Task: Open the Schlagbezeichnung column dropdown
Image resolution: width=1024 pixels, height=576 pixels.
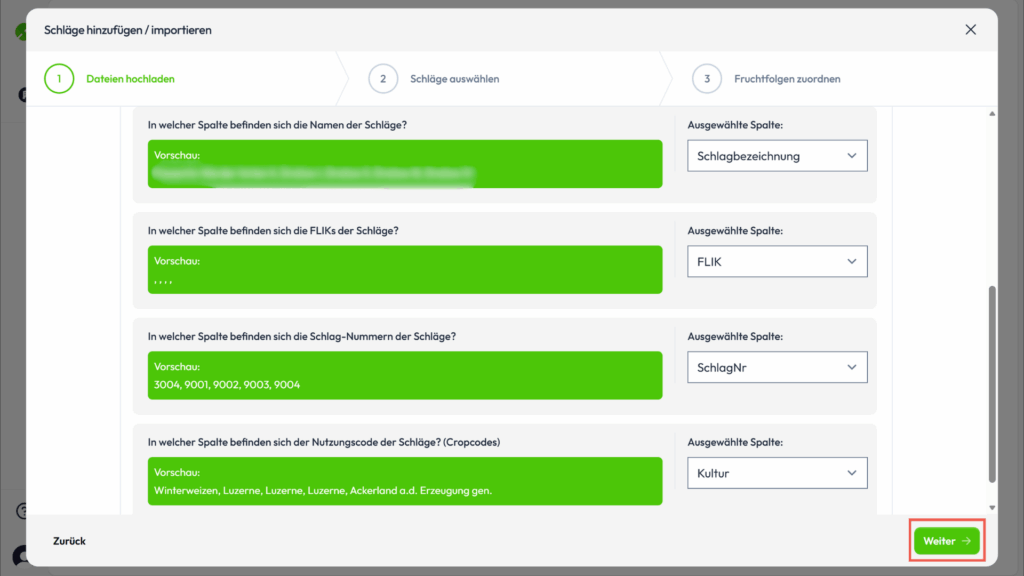Action: (x=776, y=156)
